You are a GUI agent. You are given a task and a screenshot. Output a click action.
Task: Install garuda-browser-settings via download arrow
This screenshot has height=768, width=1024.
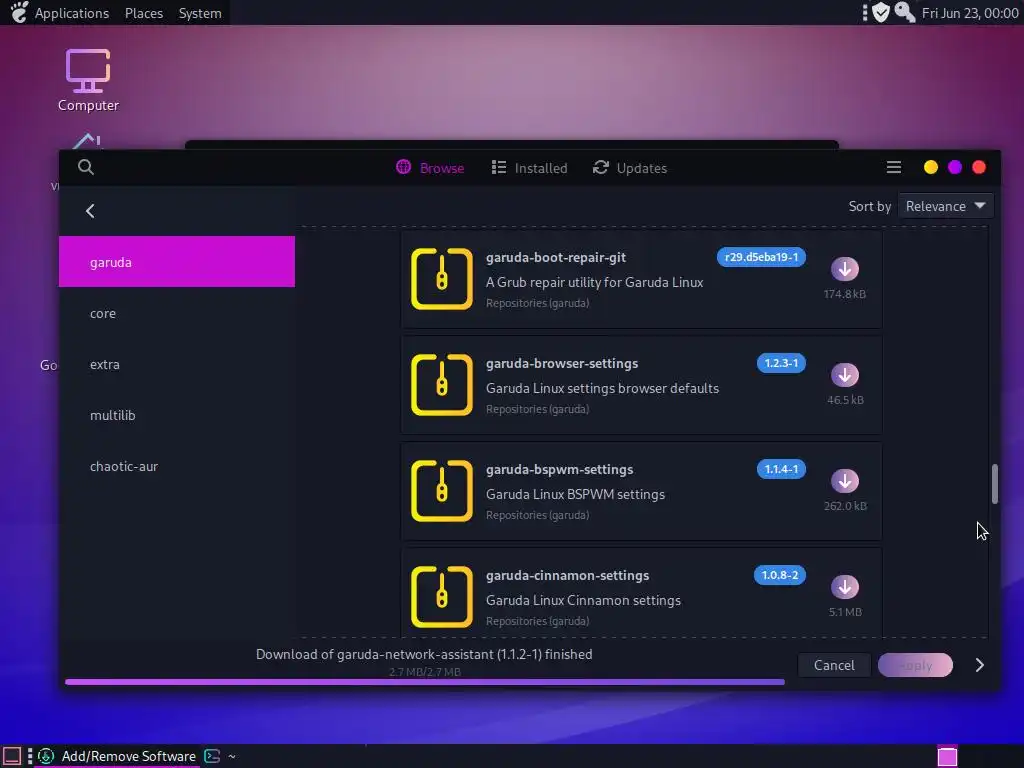tap(844, 375)
